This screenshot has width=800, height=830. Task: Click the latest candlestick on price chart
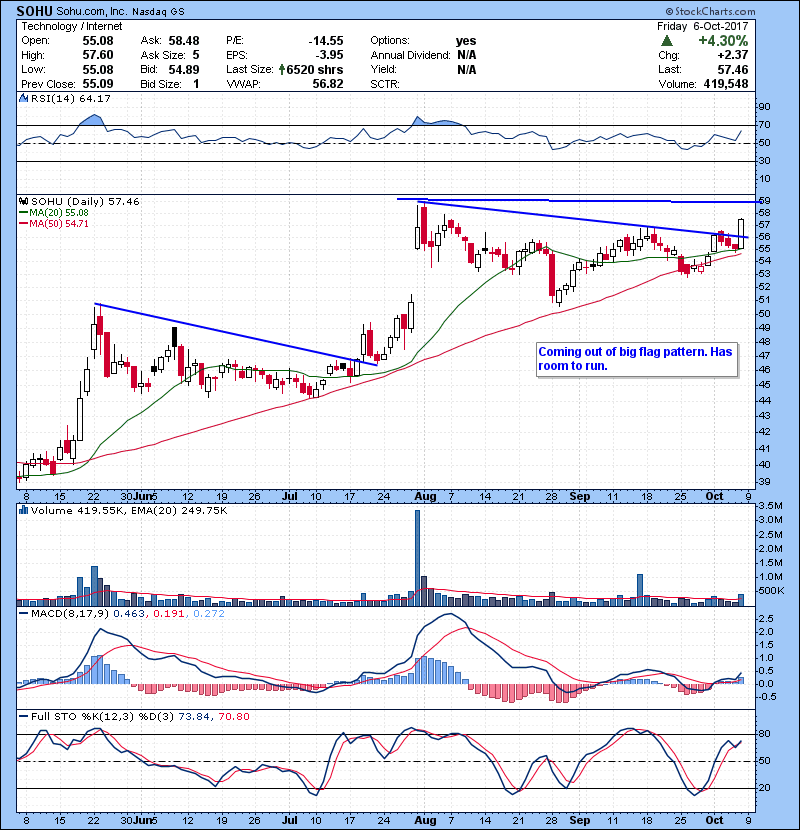[741, 233]
